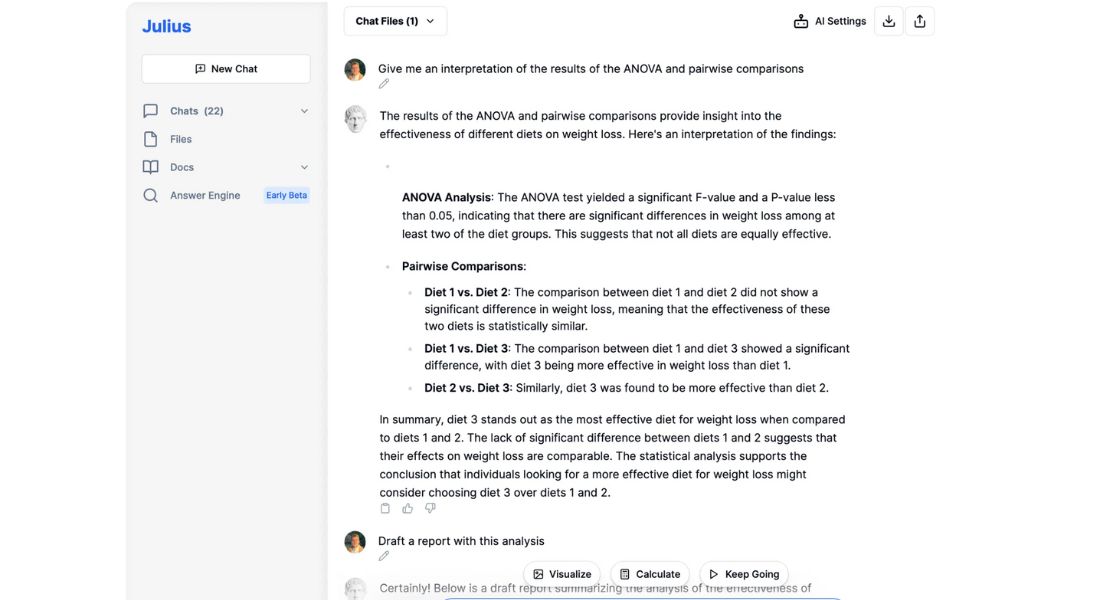
Task: Click the user avatar beside first prompt
Action: tap(355, 69)
